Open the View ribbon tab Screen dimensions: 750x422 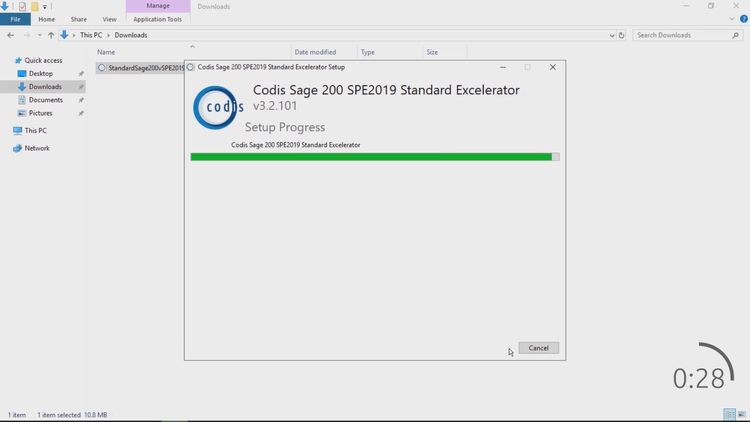click(109, 19)
